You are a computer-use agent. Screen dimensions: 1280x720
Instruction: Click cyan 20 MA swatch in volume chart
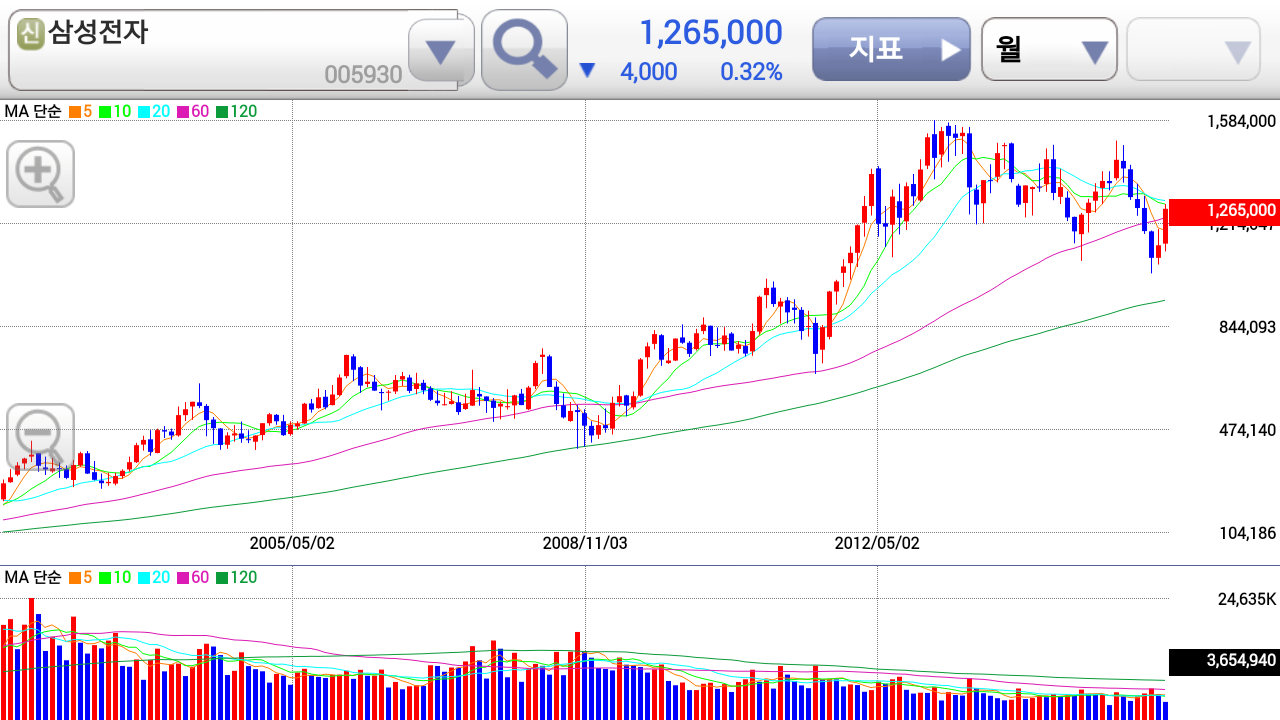point(144,578)
